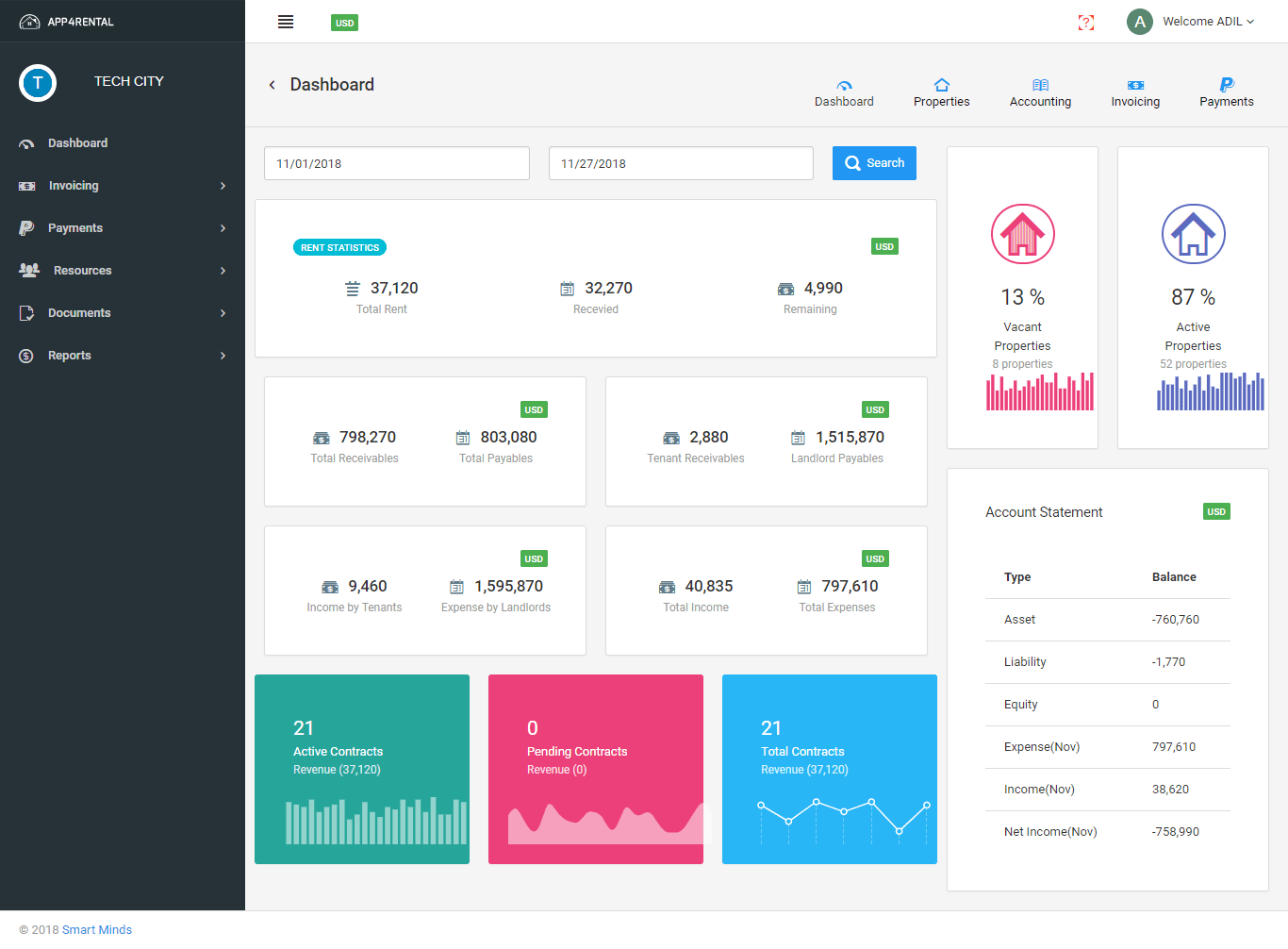Expand the Reports sidebar submenu chevron

[x=223, y=356]
